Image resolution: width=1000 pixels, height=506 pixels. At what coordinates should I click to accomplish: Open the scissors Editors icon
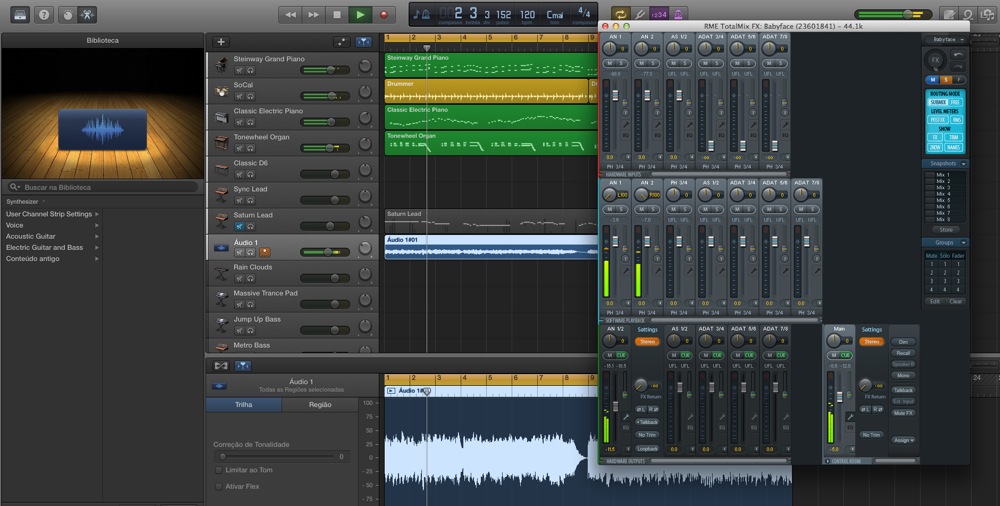[87, 14]
